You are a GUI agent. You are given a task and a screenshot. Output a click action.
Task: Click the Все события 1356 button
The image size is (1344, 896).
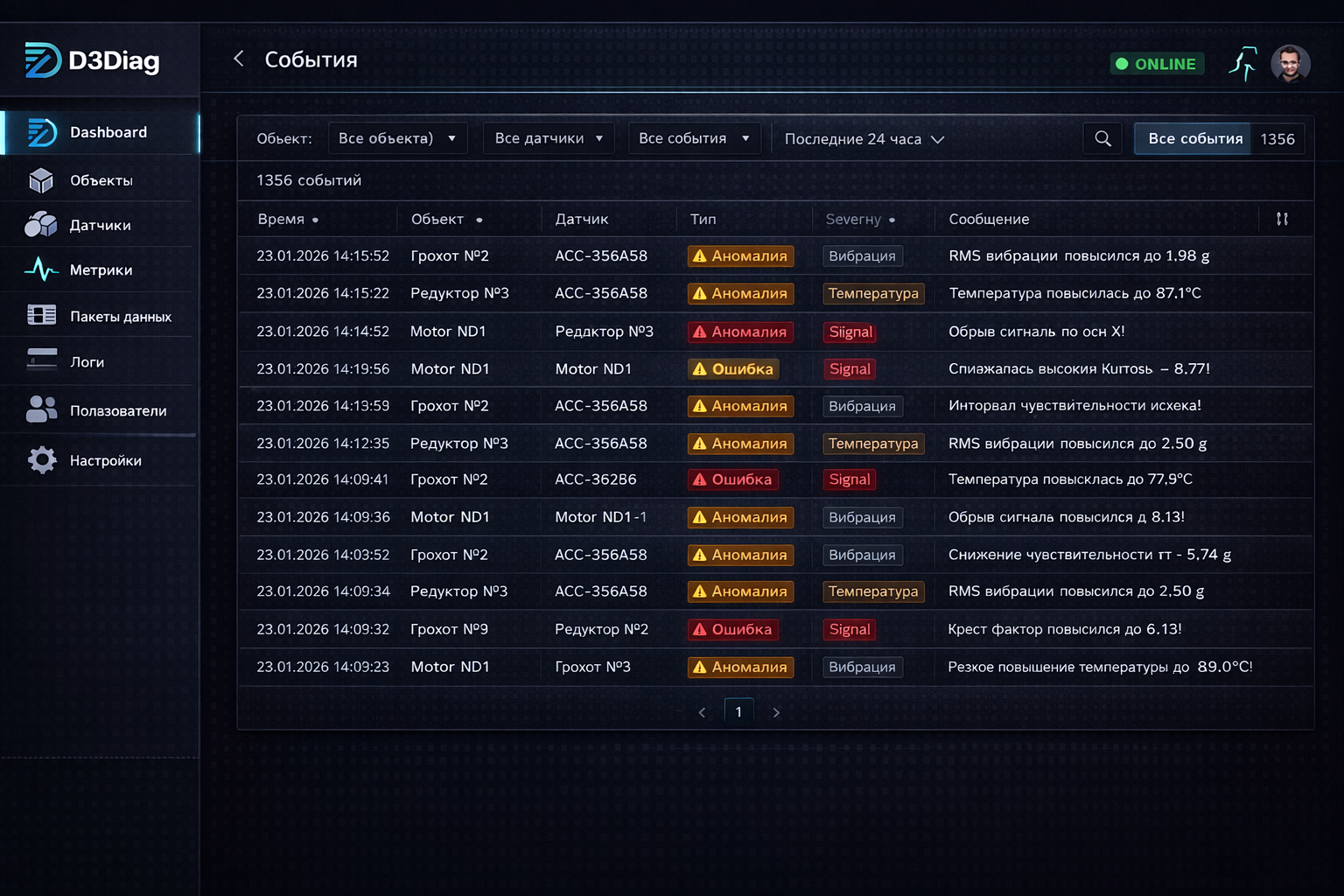[1220, 138]
